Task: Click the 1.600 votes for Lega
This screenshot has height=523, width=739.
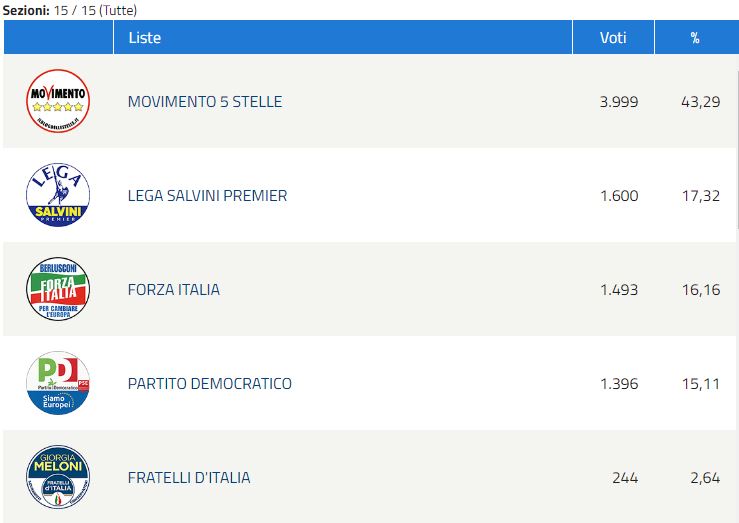Action: point(619,196)
